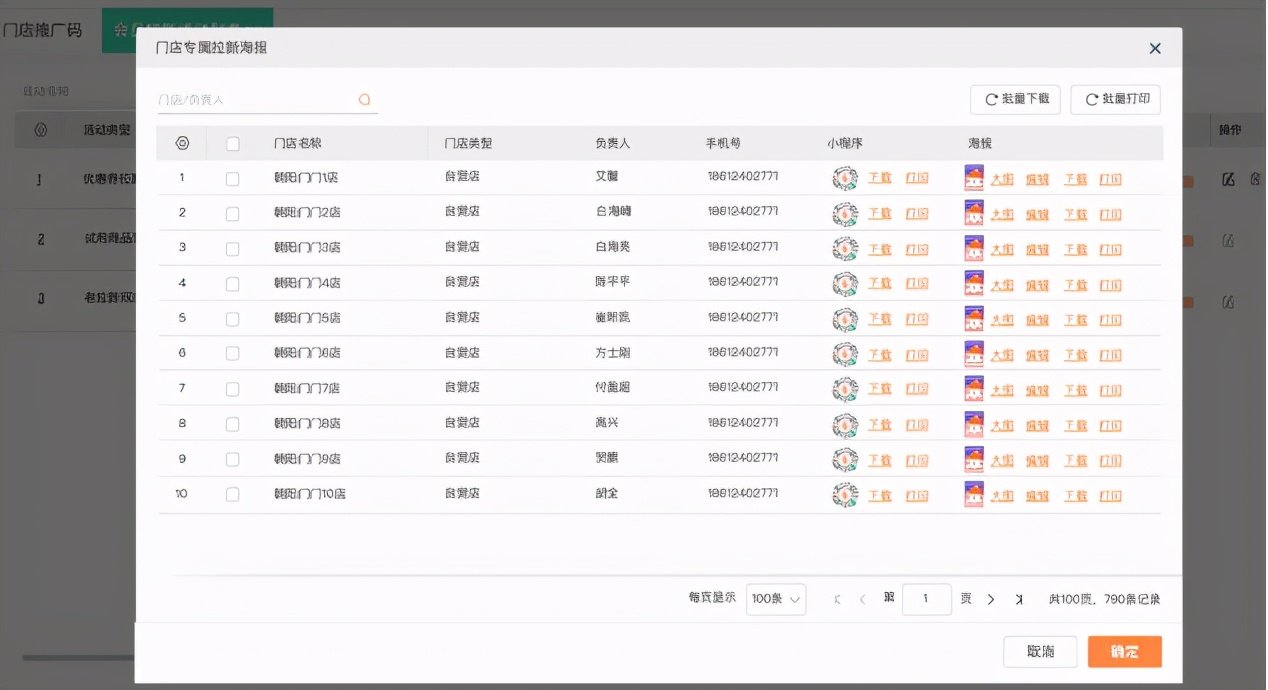
Task: Click the 取消 cancel button
Action: point(1040,652)
